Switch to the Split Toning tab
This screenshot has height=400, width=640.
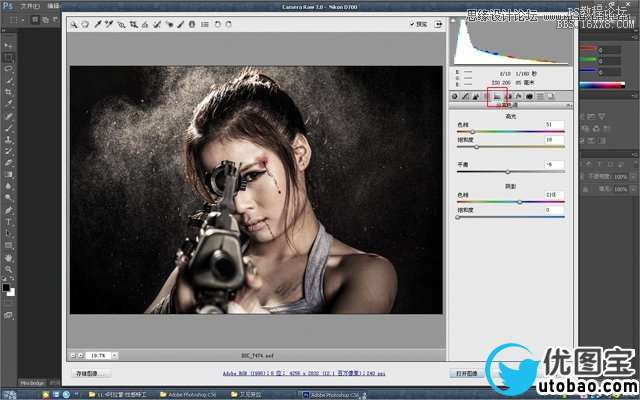pos(497,96)
